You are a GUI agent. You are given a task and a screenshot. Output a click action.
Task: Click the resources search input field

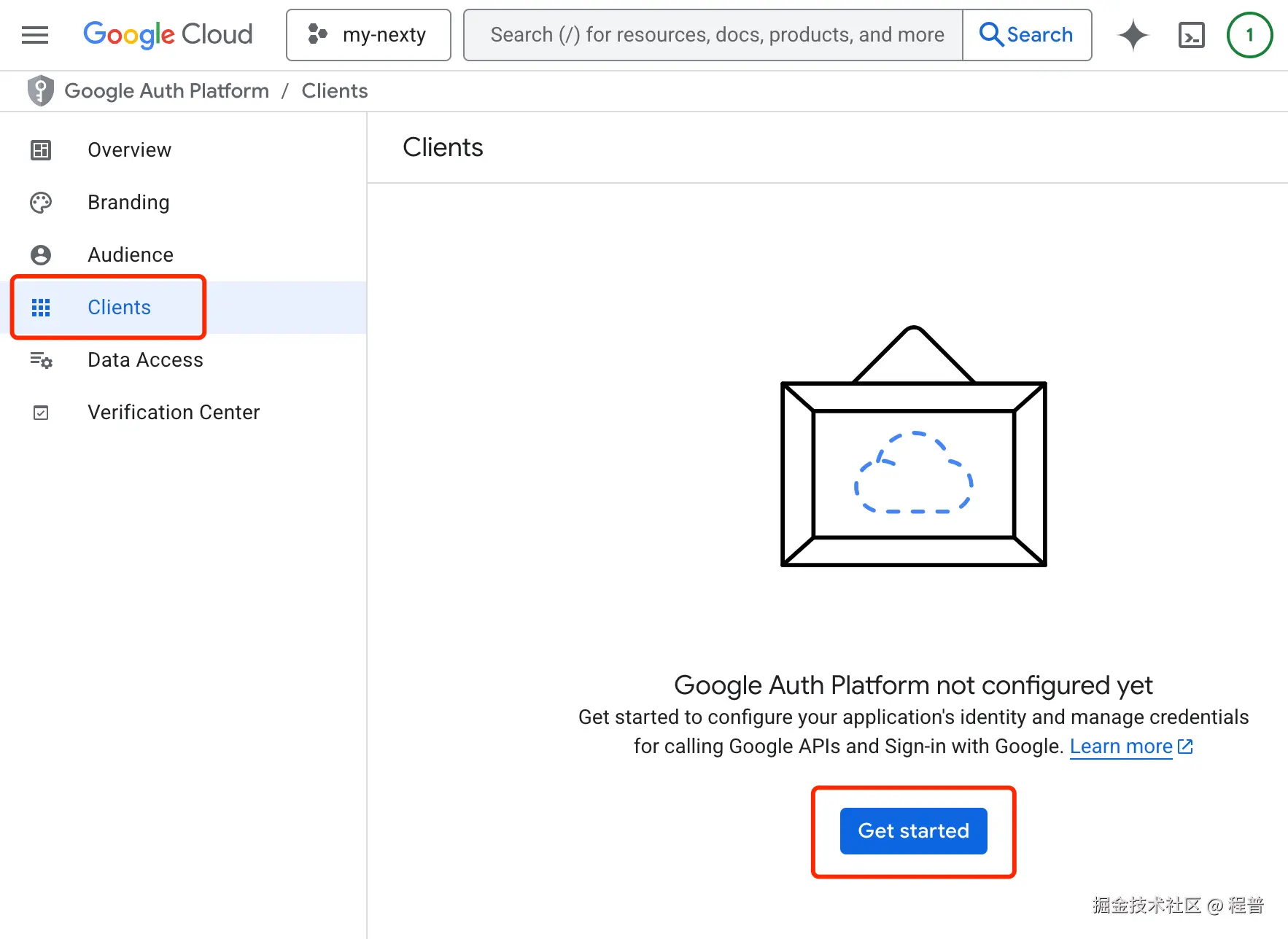(x=711, y=34)
